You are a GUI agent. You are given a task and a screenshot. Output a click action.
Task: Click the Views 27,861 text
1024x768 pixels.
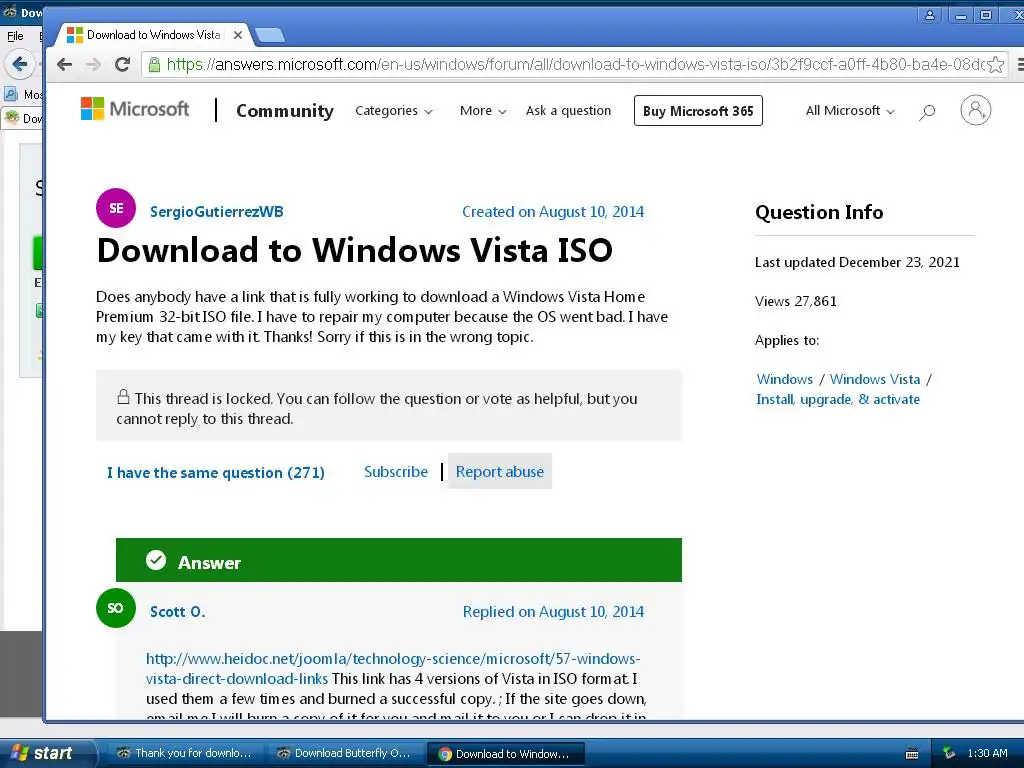tap(795, 301)
